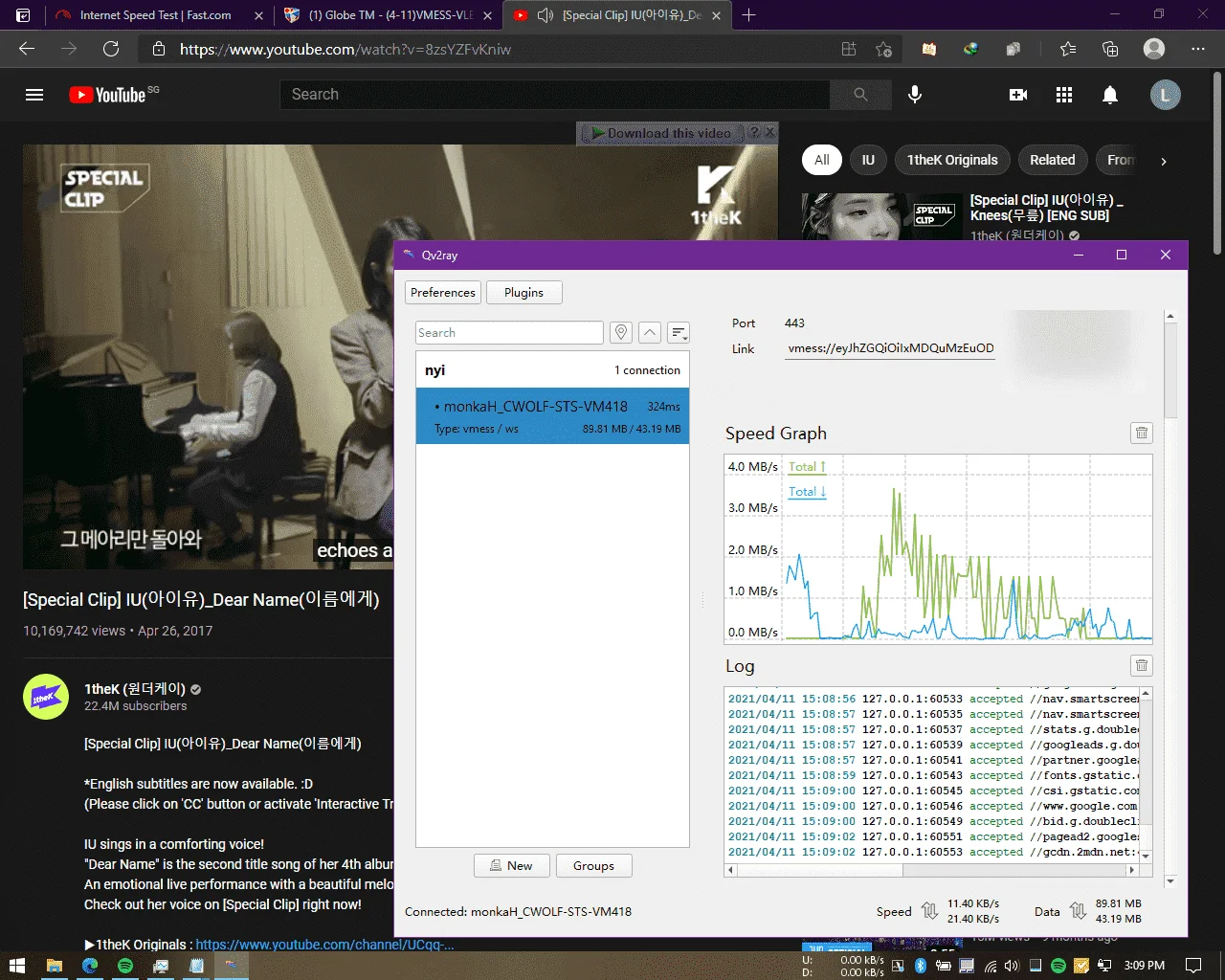
Task: Go back with the browser back arrow
Action: click(x=27, y=49)
